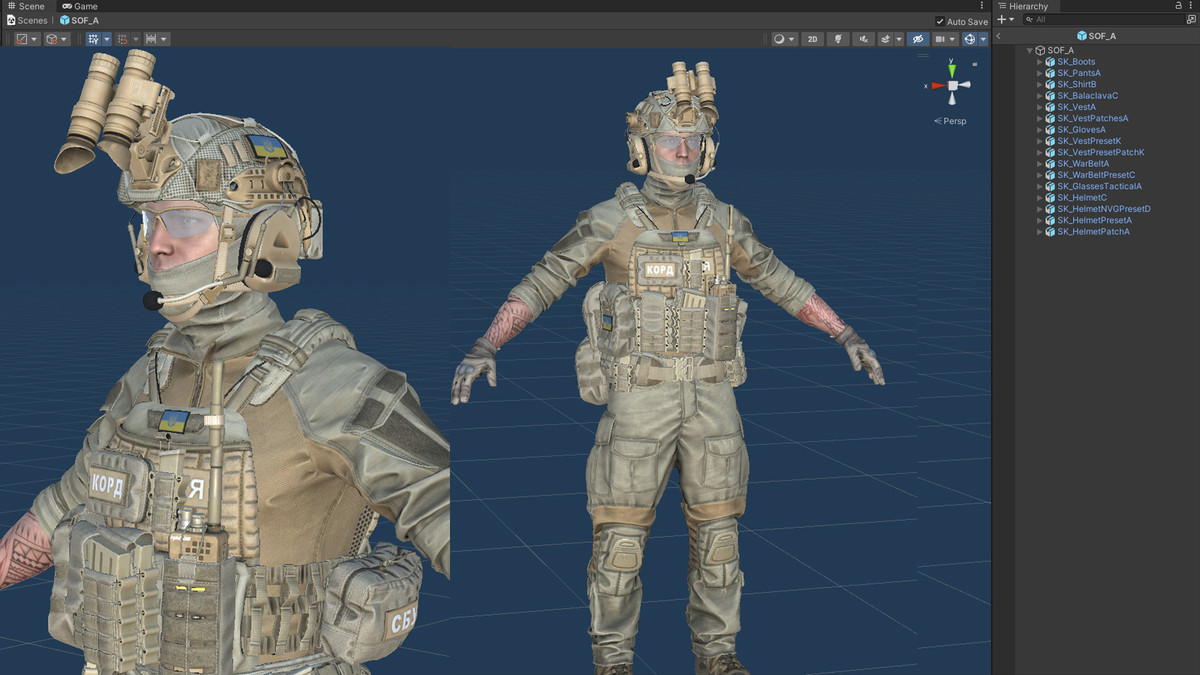Select SK_VestPatchesA in the hierarchy
Screen dimensions: 1200x675
(x=1092, y=119)
